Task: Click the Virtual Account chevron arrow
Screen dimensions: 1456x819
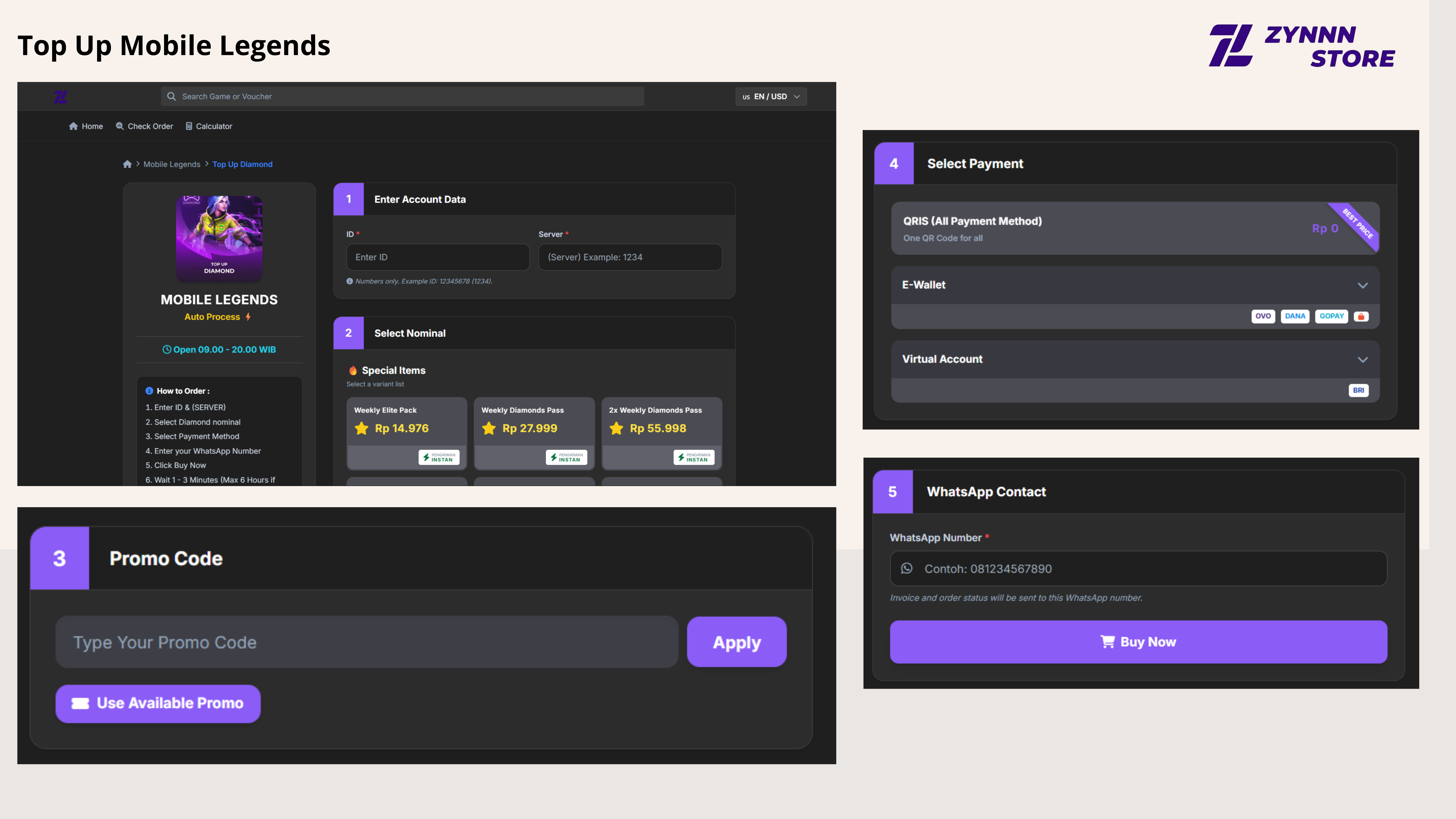Action: 1363,359
